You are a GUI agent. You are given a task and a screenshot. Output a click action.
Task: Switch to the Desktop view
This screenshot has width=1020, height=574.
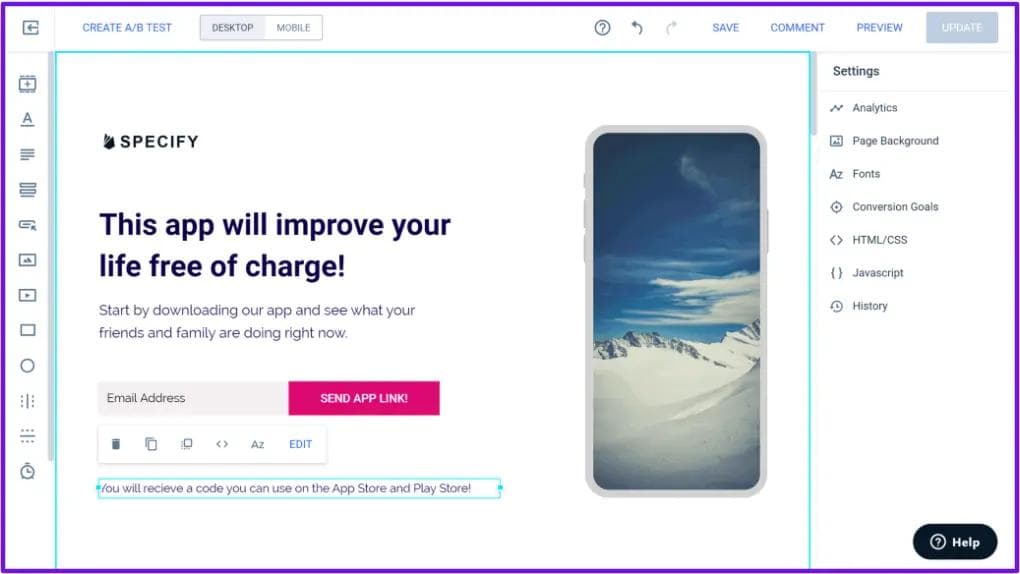[232, 27]
